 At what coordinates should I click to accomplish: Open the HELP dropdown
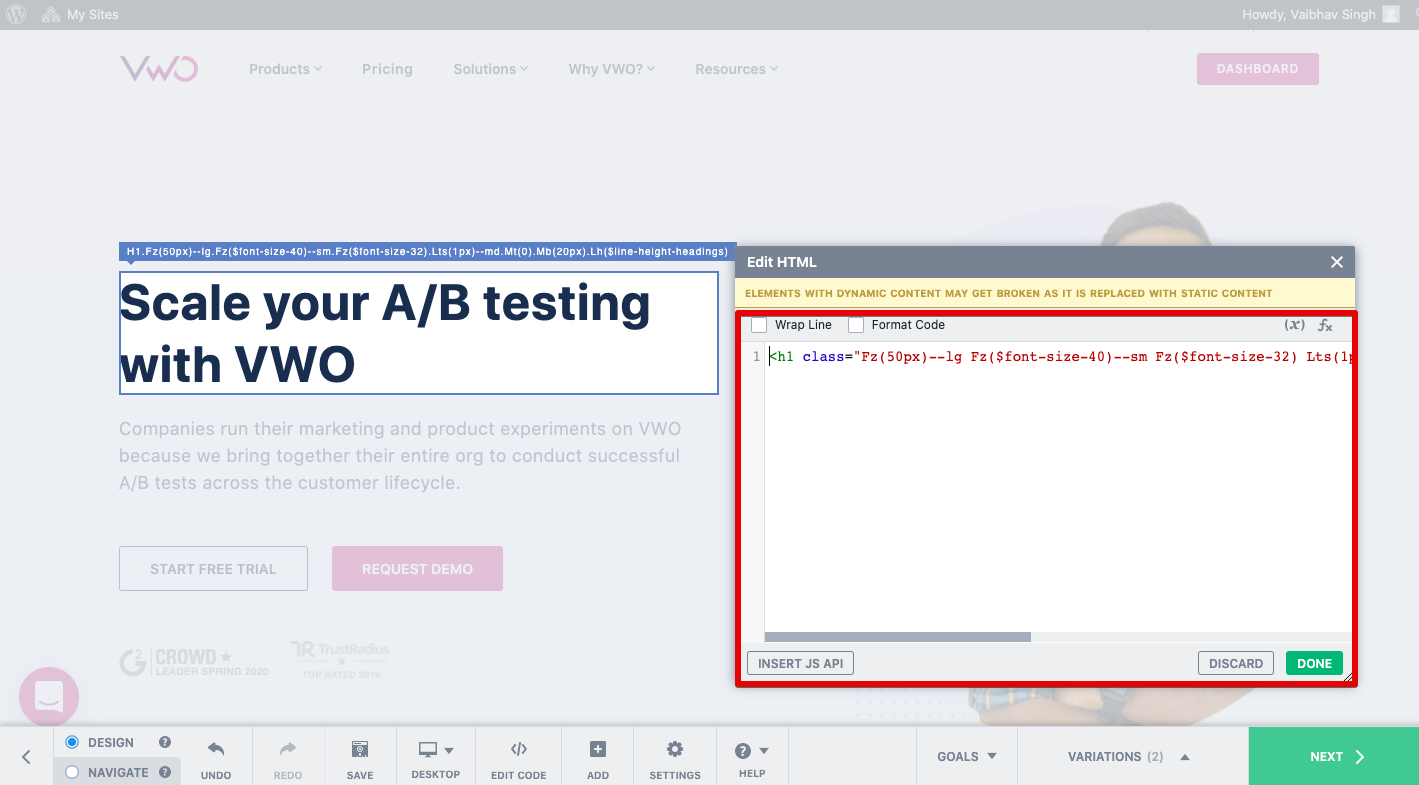click(752, 757)
